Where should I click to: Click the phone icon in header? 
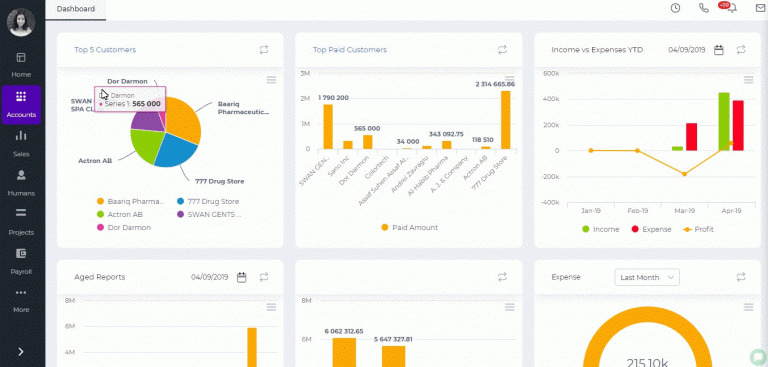(x=704, y=8)
